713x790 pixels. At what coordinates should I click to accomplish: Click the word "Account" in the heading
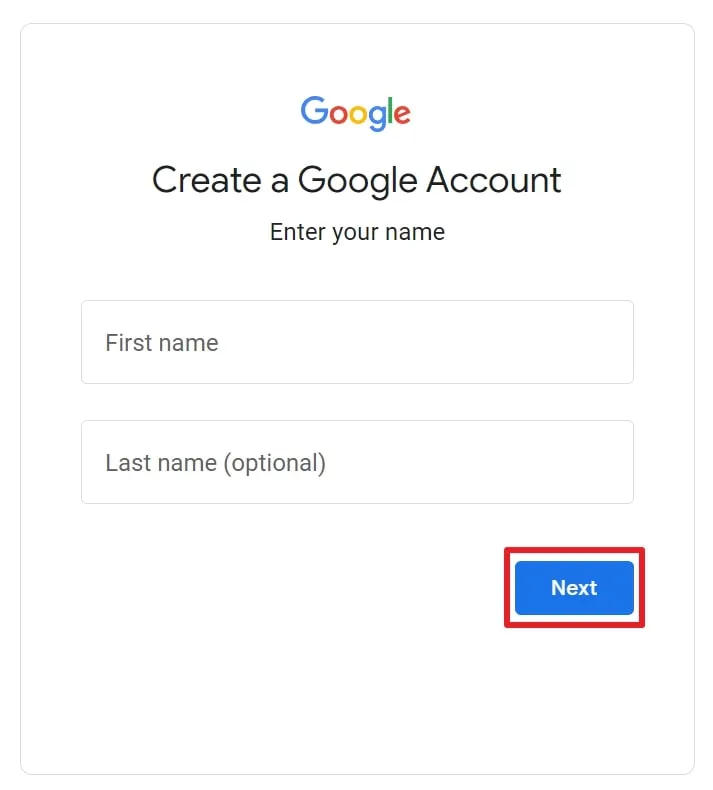(494, 180)
